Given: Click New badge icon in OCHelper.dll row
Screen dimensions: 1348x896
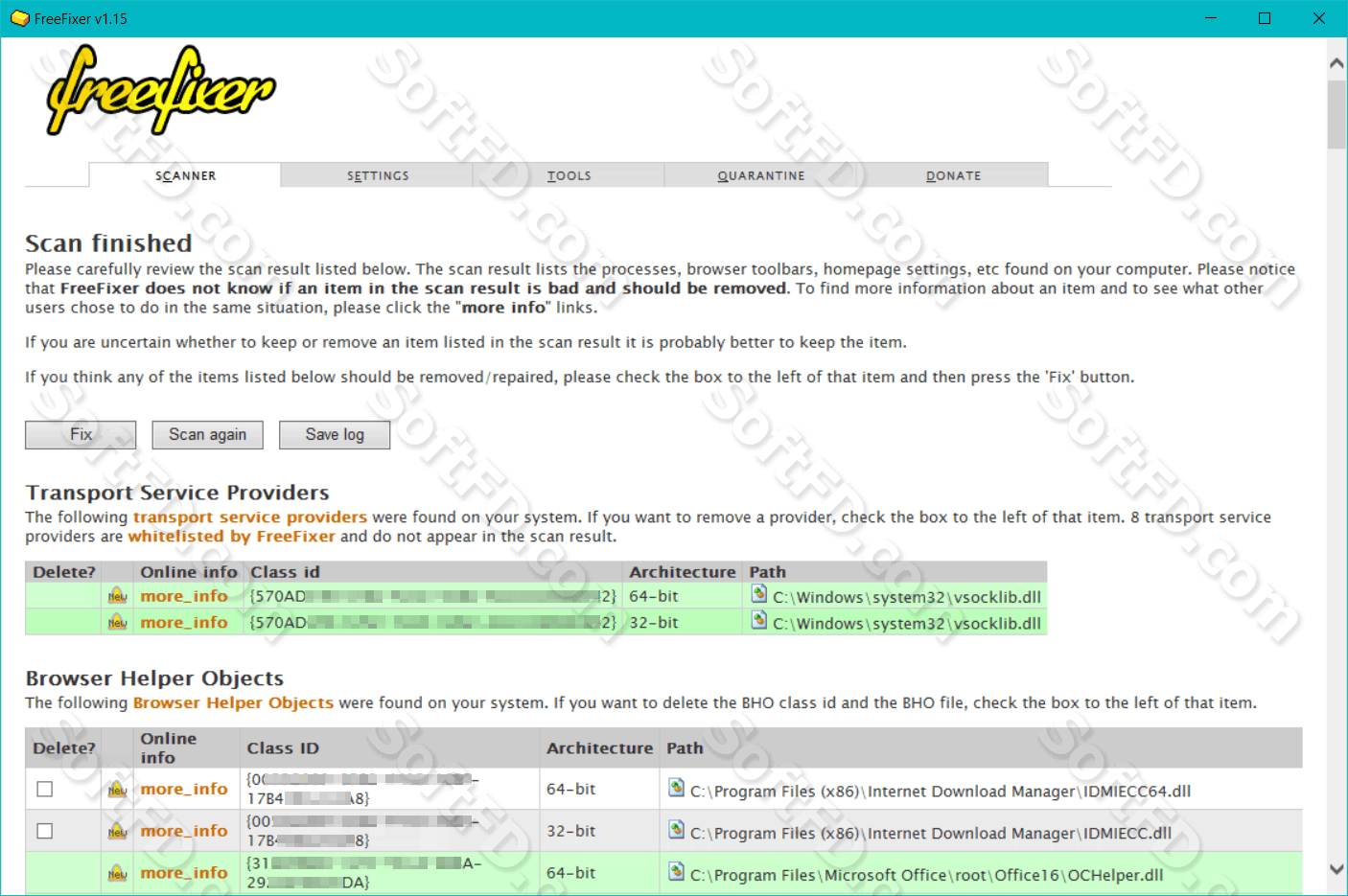Looking at the screenshot, I should [x=118, y=874].
